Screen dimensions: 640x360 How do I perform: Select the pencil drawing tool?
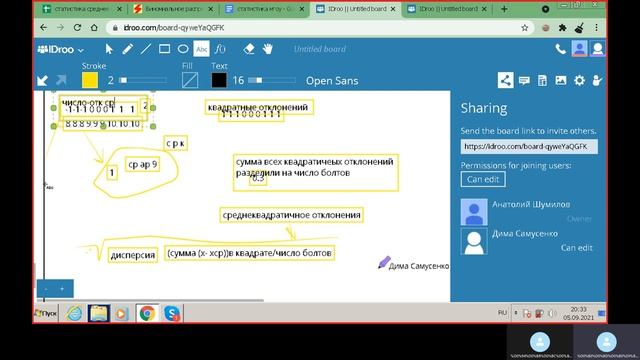pos(127,49)
